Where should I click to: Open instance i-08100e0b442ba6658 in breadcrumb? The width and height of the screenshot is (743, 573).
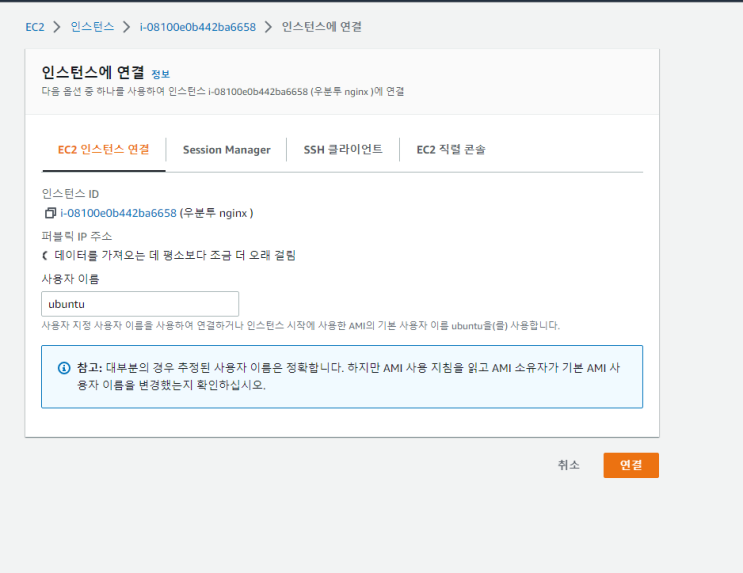point(198,27)
